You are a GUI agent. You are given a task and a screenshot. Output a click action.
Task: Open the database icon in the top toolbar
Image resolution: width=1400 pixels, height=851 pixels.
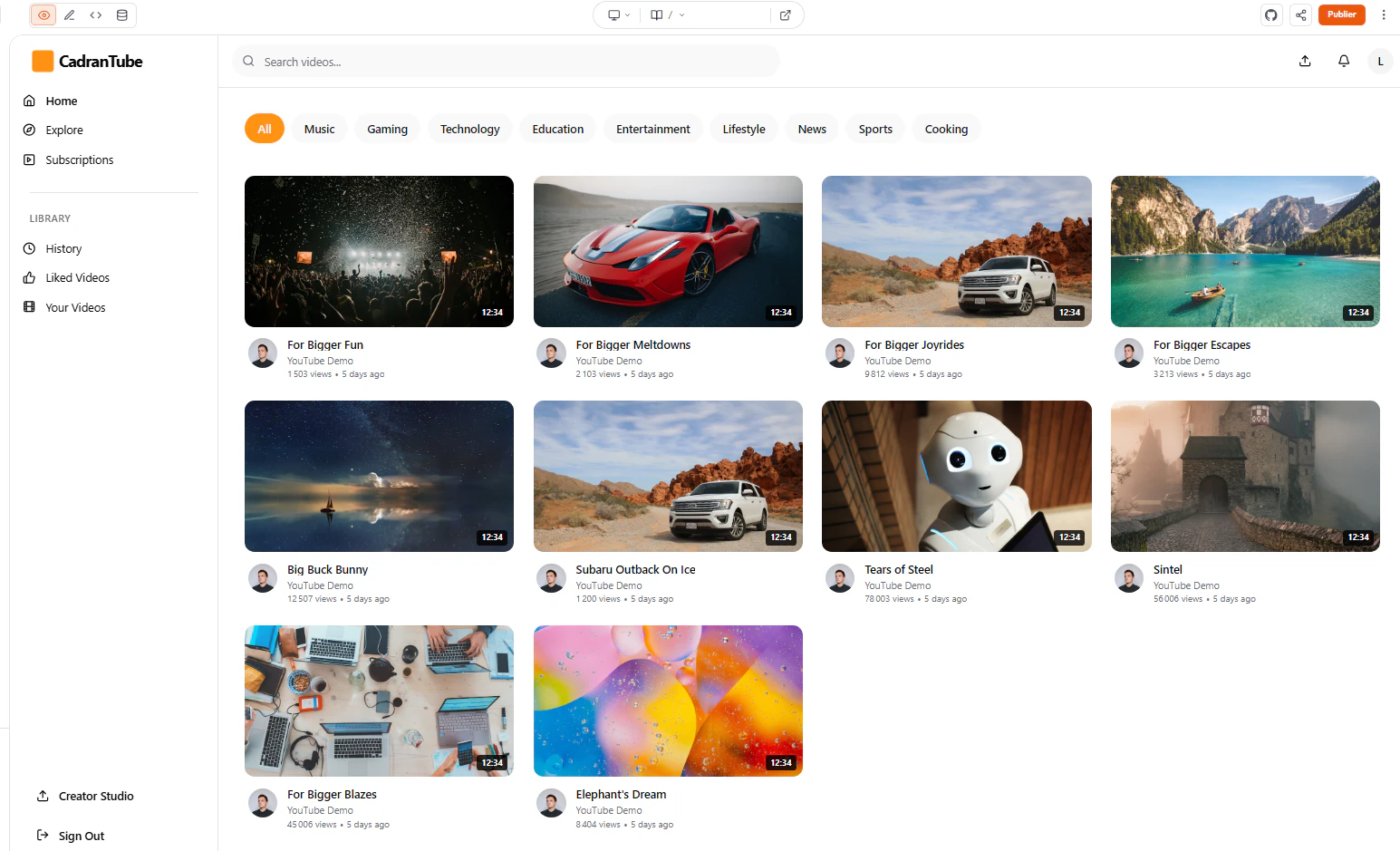pyautogui.click(x=122, y=15)
